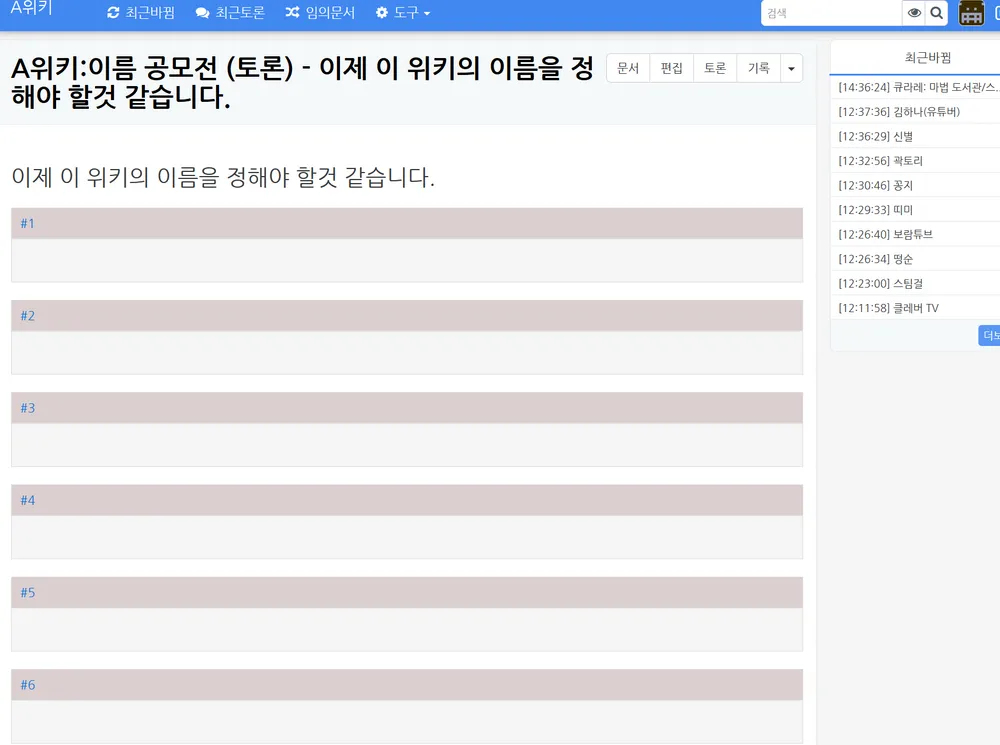Click the 더보기 button below recent changes
The image size is (1000, 745).
[989, 335]
